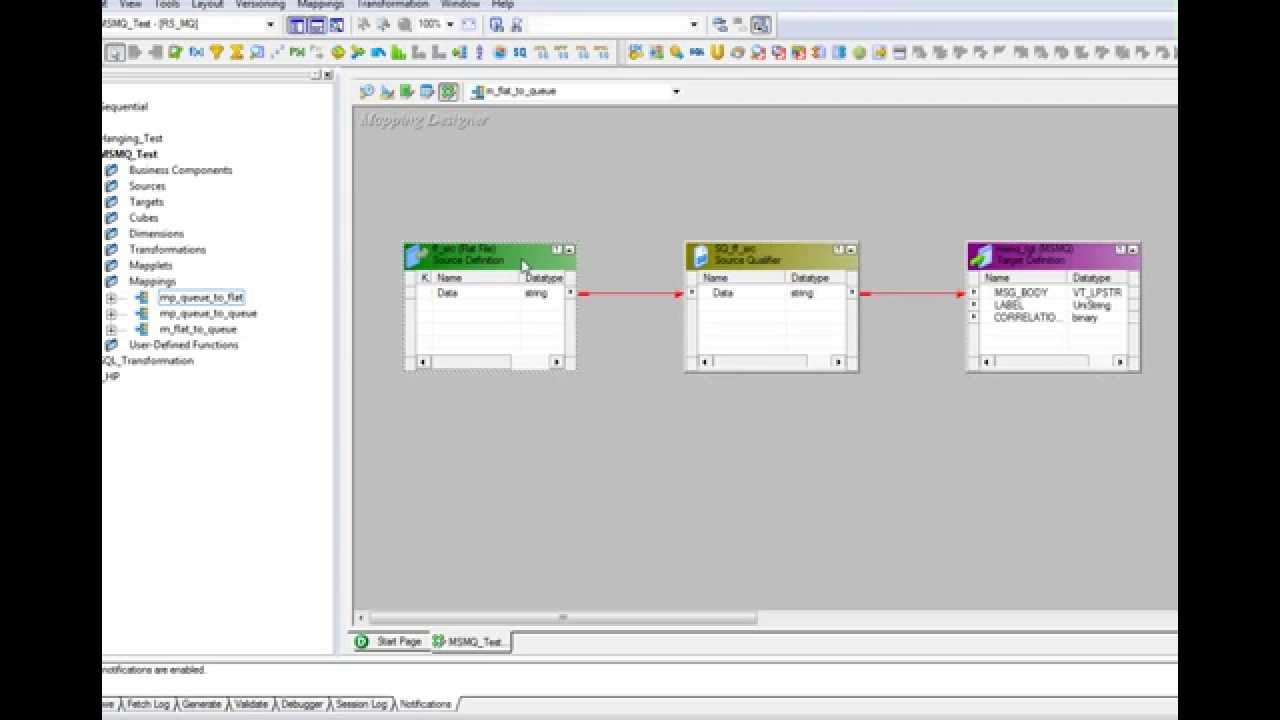Screen dimensions: 1280x720
Task: Open Source Analyzer tool icon in workspace toolbar
Action: coord(366,91)
